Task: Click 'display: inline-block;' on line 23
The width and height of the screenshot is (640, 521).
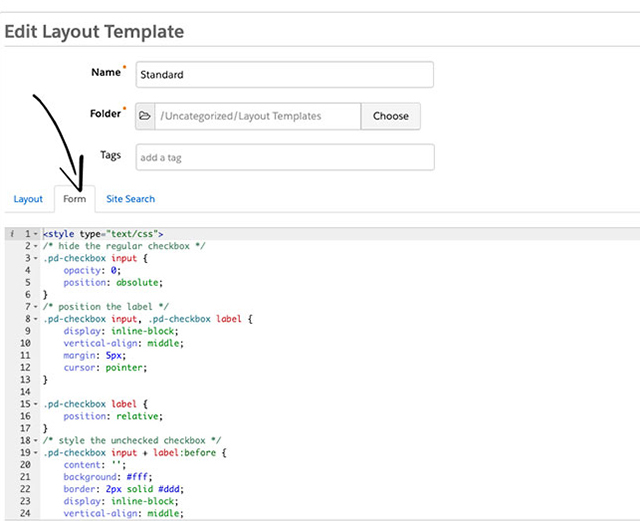Action: coord(121,501)
